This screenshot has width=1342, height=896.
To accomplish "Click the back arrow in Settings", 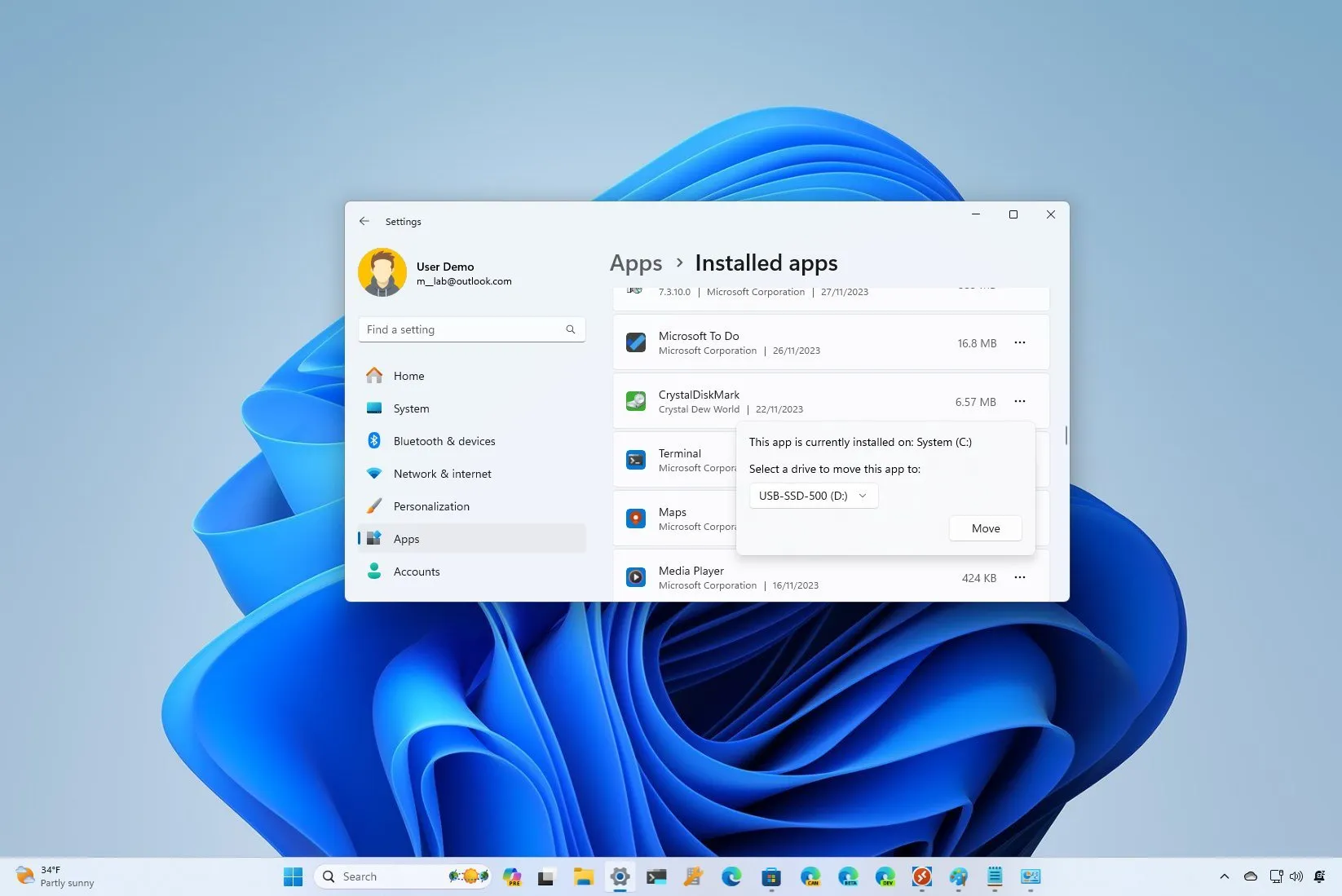I will (364, 221).
